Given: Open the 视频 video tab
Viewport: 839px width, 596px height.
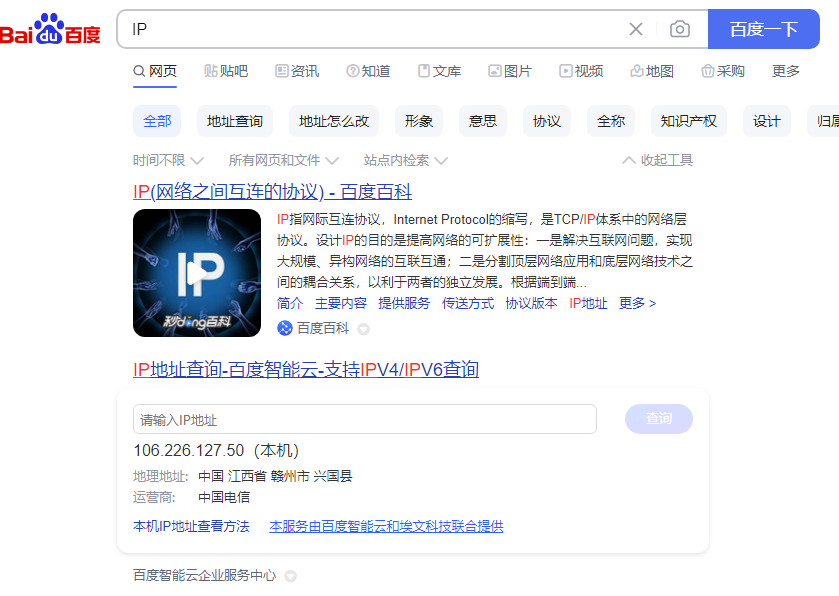Looking at the screenshot, I should click(581, 71).
